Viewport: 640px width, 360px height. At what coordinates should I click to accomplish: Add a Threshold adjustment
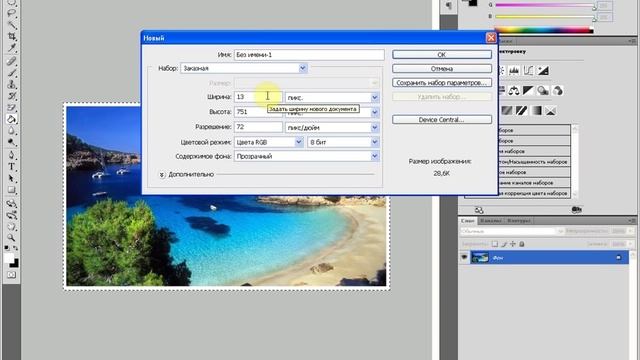521,111
